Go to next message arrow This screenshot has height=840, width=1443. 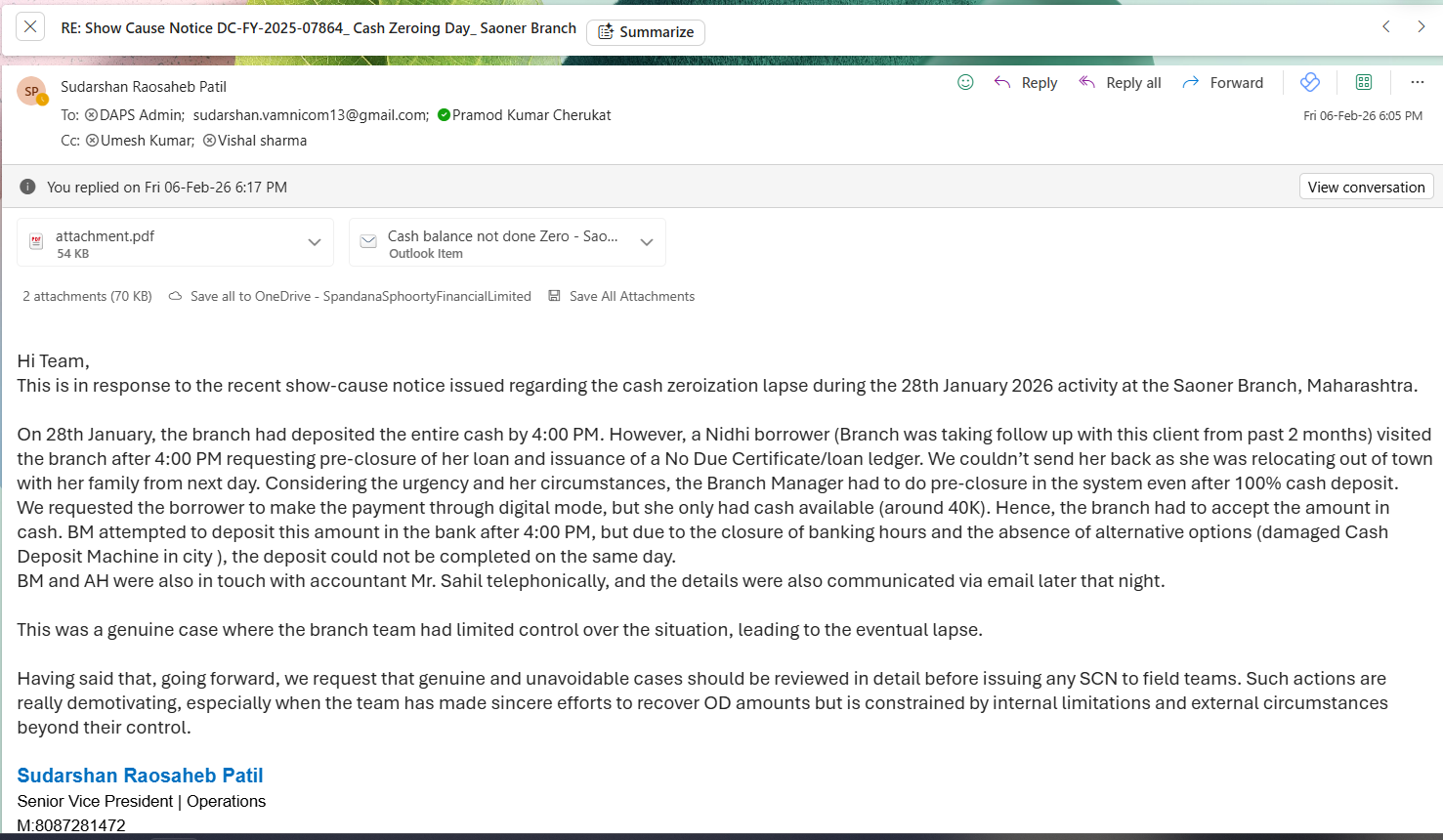(x=1421, y=27)
